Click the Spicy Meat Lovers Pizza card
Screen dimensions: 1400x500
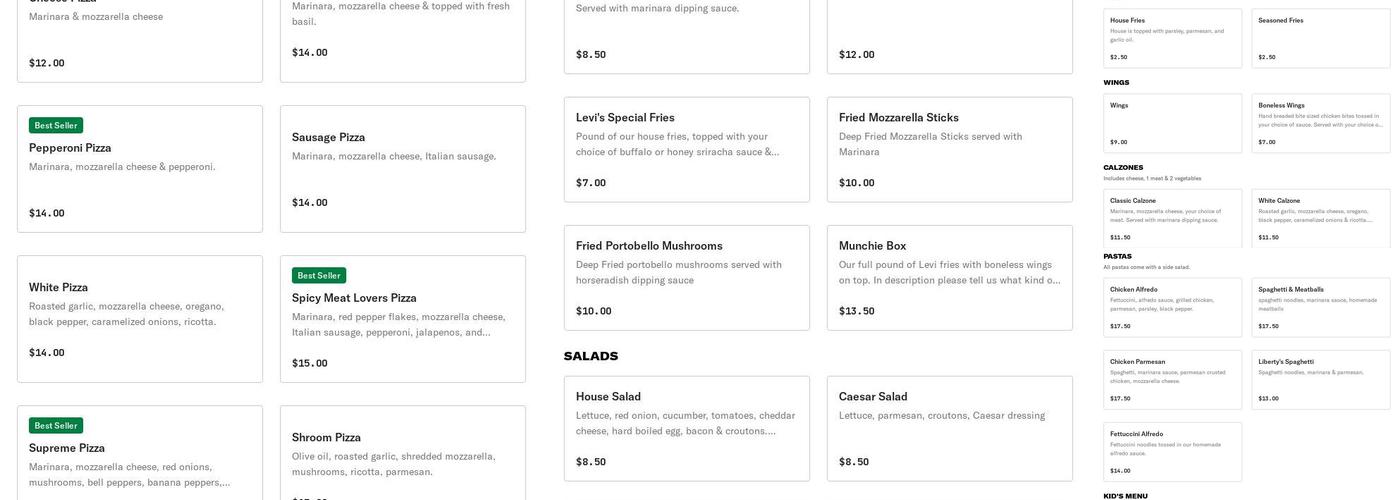(x=402, y=318)
